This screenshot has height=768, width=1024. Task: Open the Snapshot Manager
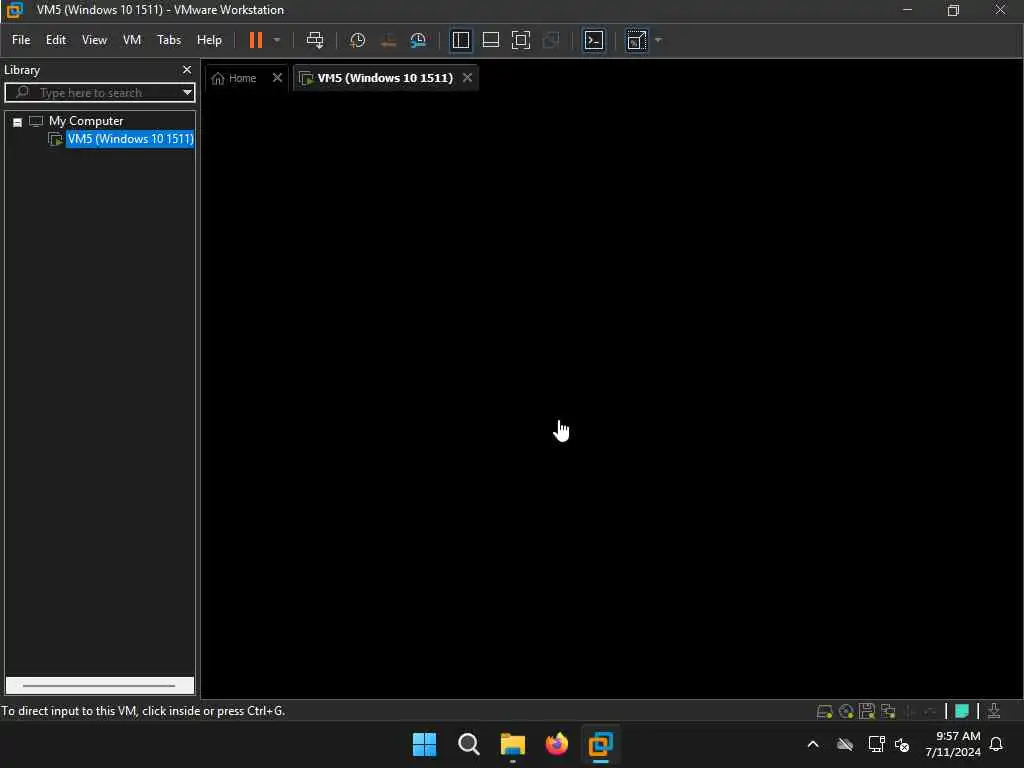[418, 40]
